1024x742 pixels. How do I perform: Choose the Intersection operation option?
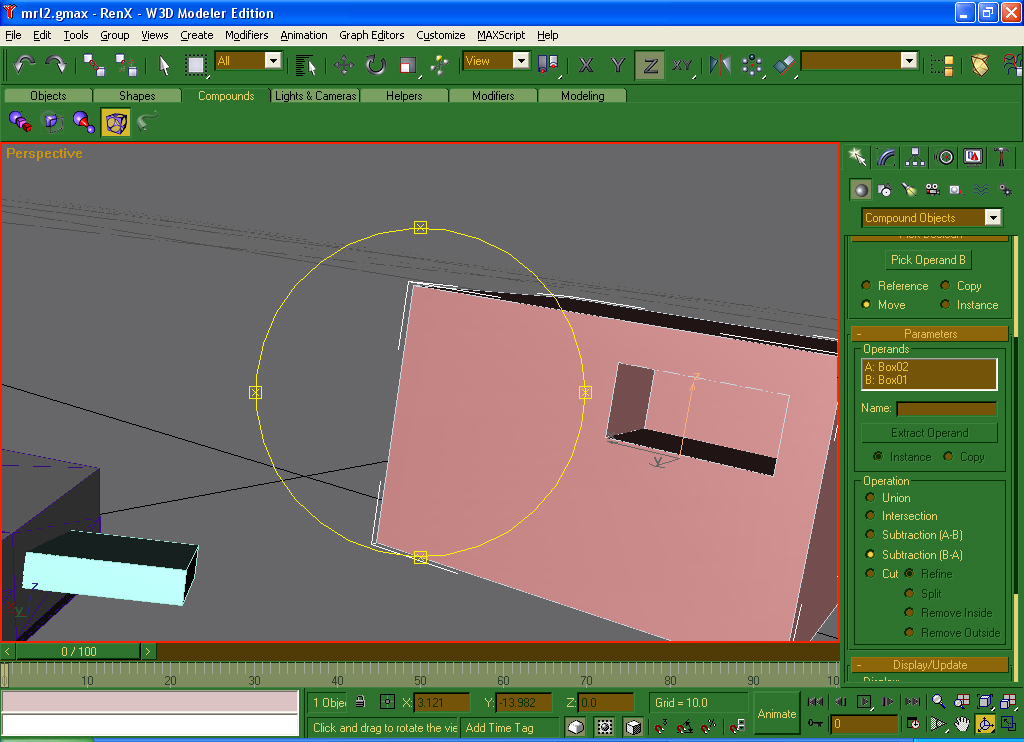(870, 516)
